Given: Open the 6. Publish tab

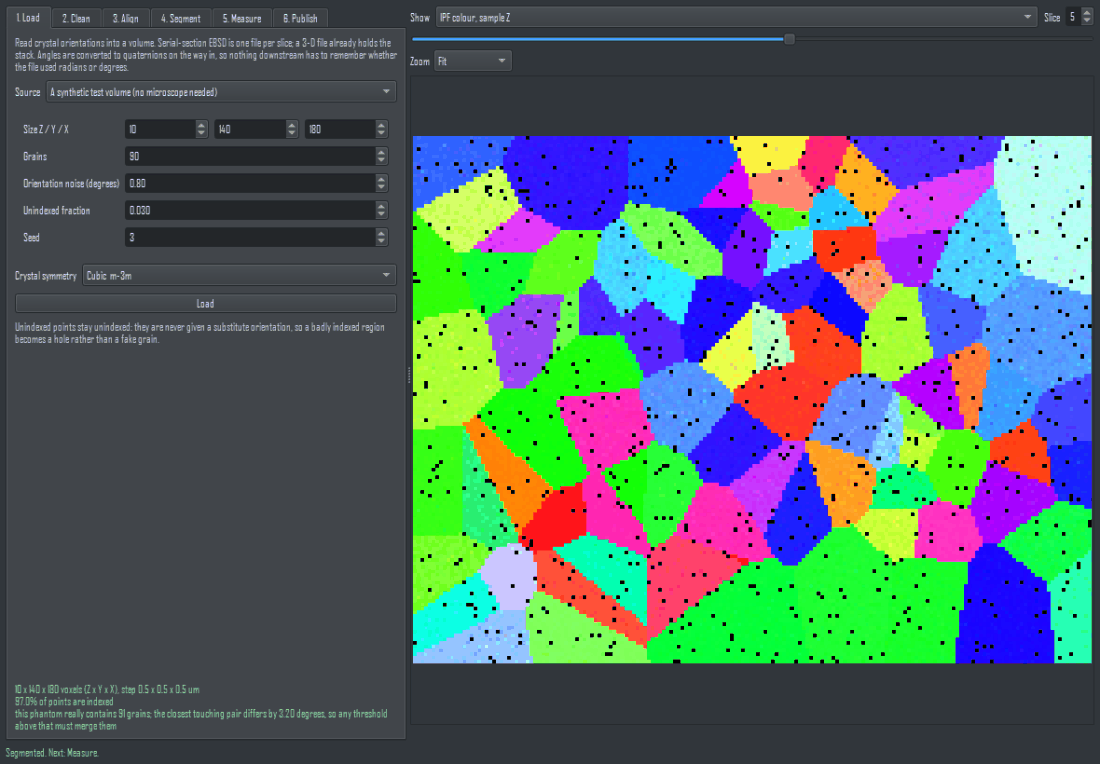Looking at the screenshot, I should 300,18.
